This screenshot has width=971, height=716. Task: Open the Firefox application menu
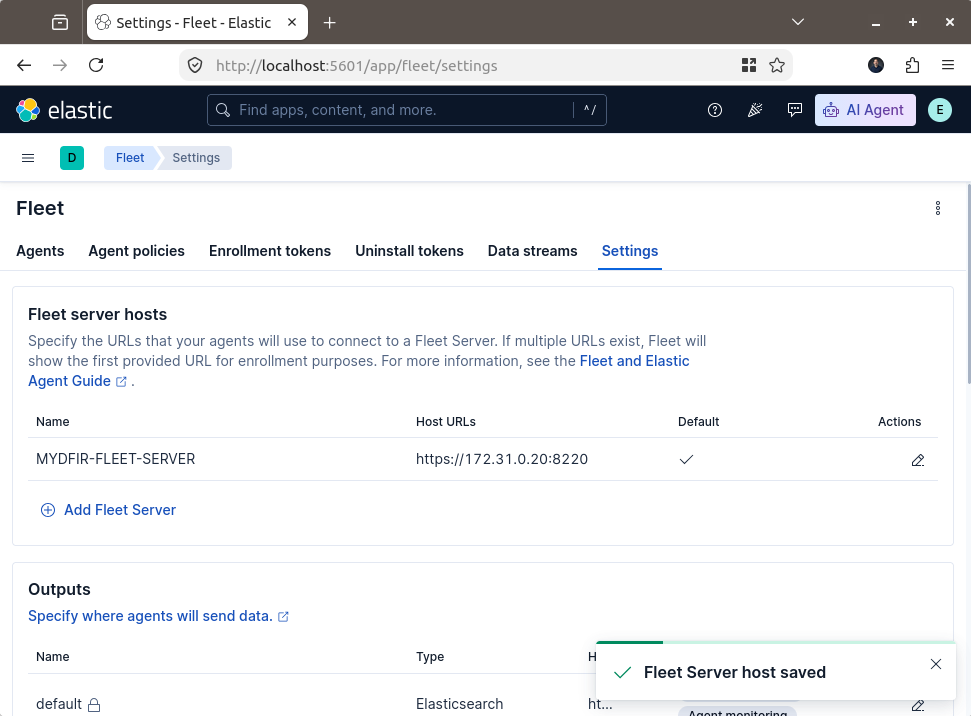click(947, 65)
